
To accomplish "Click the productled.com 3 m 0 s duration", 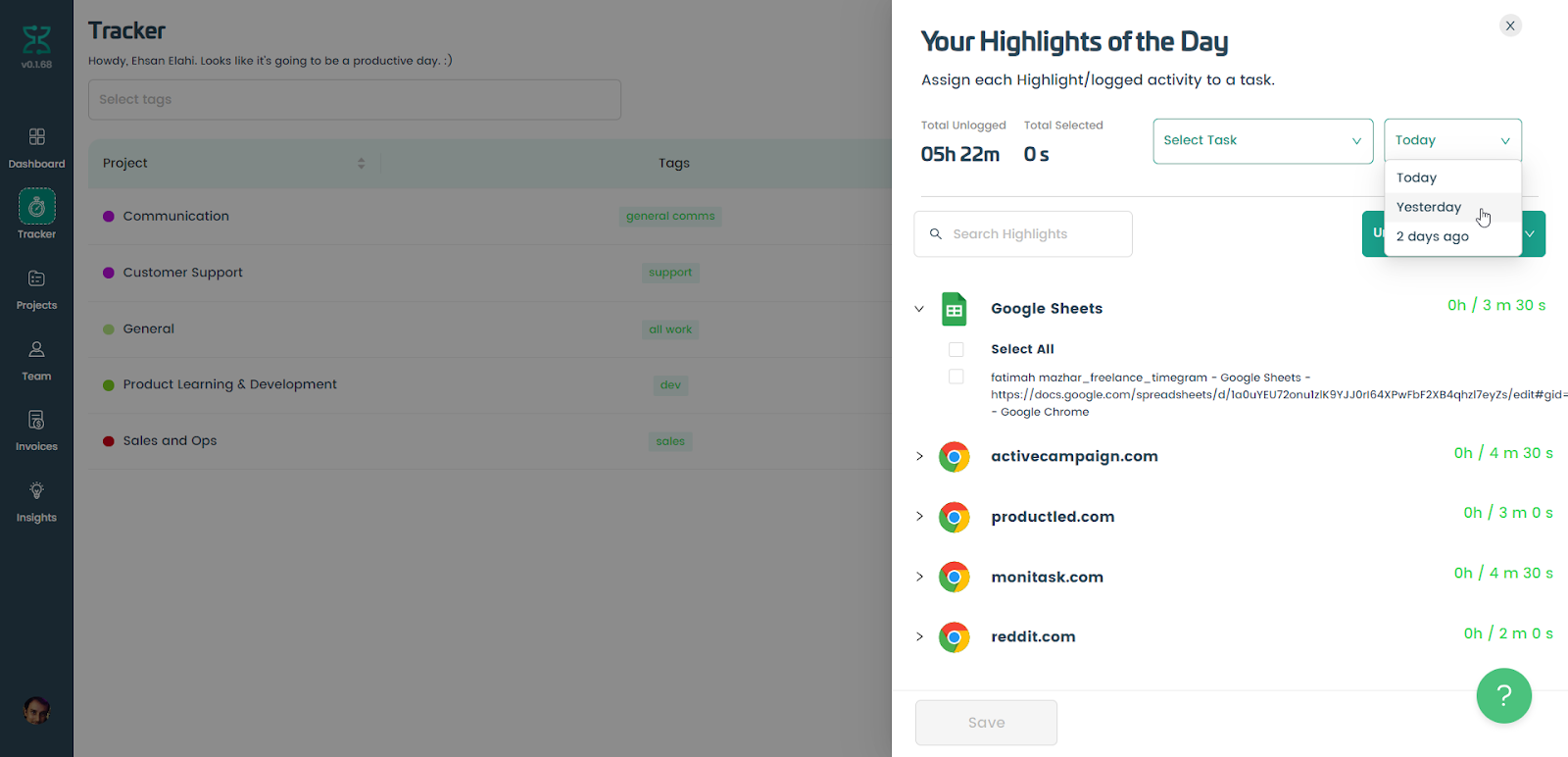I will pyautogui.click(x=1508, y=513).
